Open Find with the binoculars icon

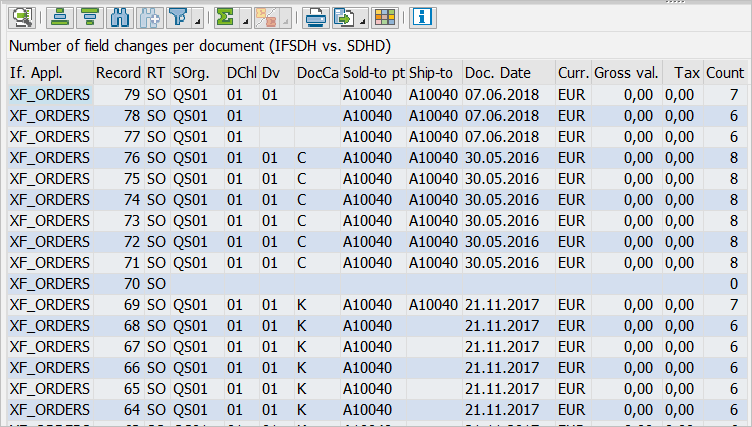point(120,16)
